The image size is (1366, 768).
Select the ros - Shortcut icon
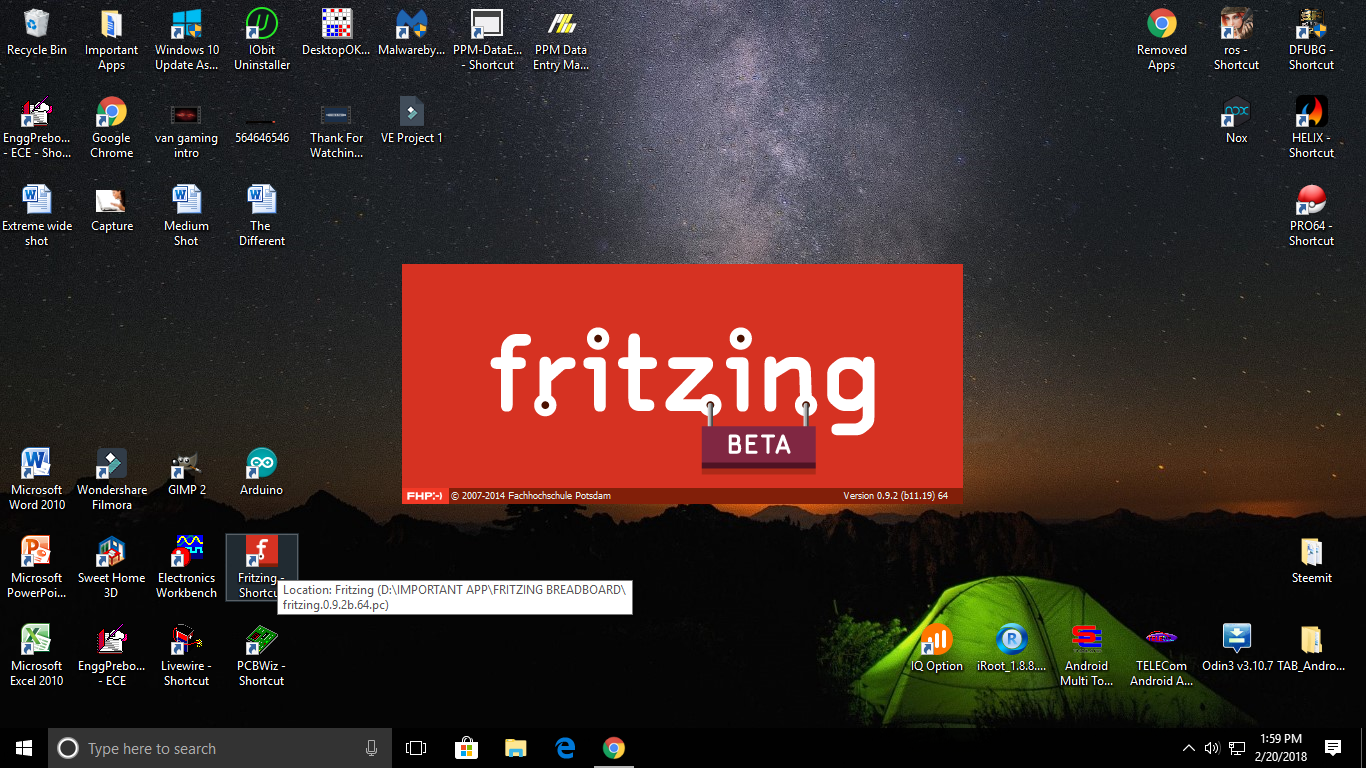pyautogui.click(x=1236, y=40)
